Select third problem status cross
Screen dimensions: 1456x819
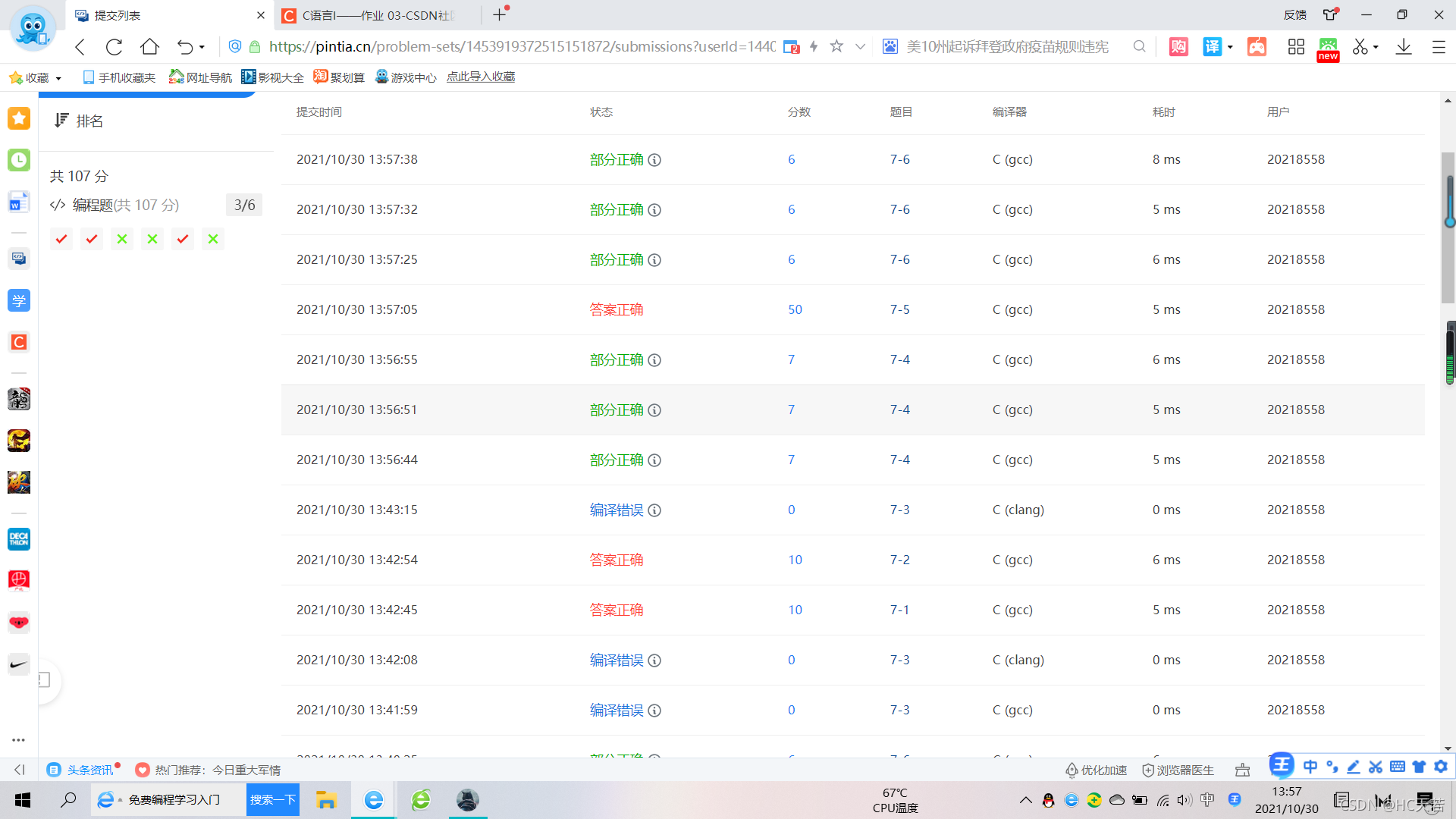pos(122,239)
